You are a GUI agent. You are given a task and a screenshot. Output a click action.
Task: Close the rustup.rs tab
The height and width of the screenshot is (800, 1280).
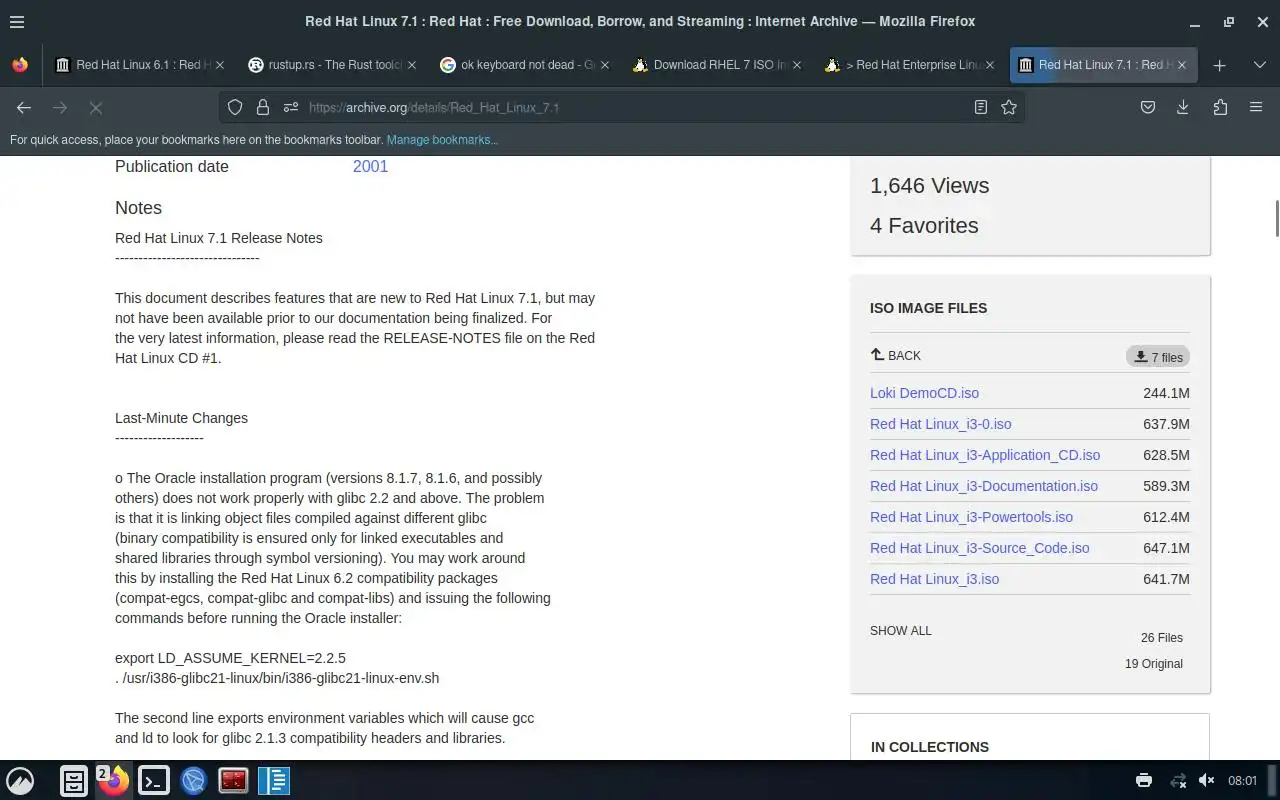tap(412, 65)
